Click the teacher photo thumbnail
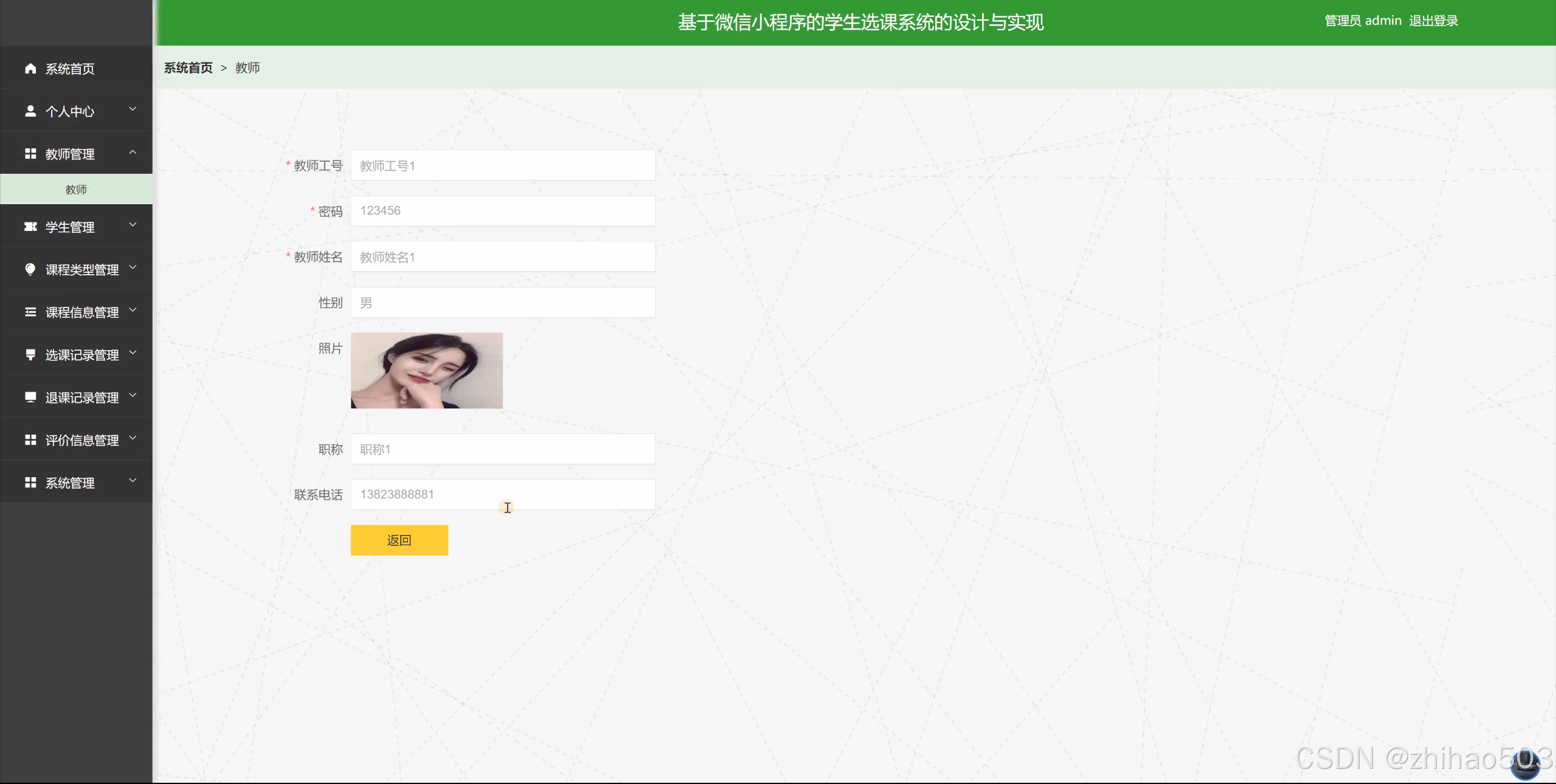1556x784 pixels. point(426,370)
